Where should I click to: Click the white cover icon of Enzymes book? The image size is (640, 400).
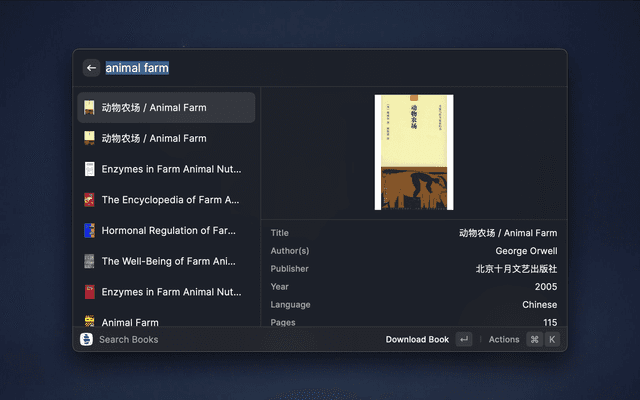click(x=89, y=169)
